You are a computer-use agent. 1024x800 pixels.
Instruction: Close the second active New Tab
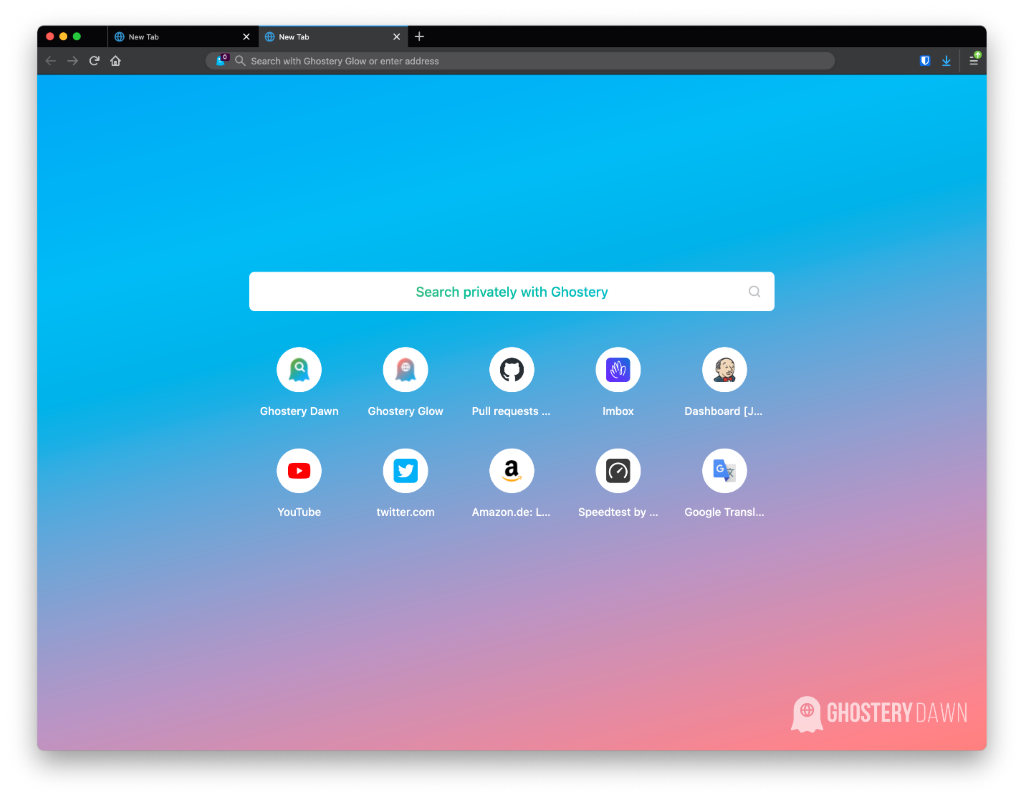click(x=396, y=37)
